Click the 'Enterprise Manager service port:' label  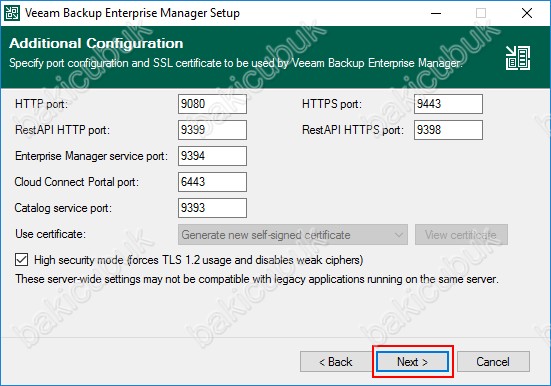91,156
